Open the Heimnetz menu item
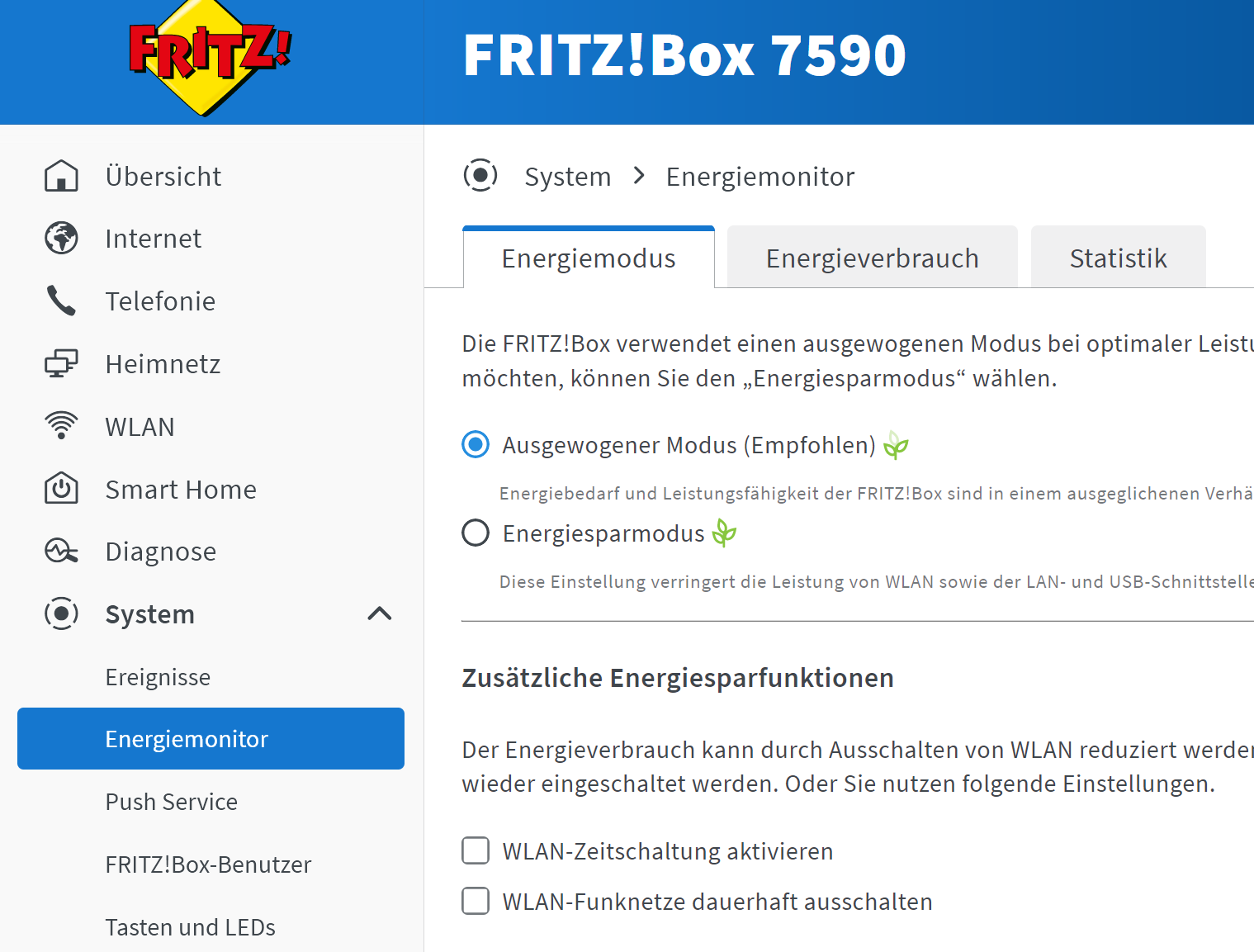The image size is (1254, 952). tap(163, 364)
